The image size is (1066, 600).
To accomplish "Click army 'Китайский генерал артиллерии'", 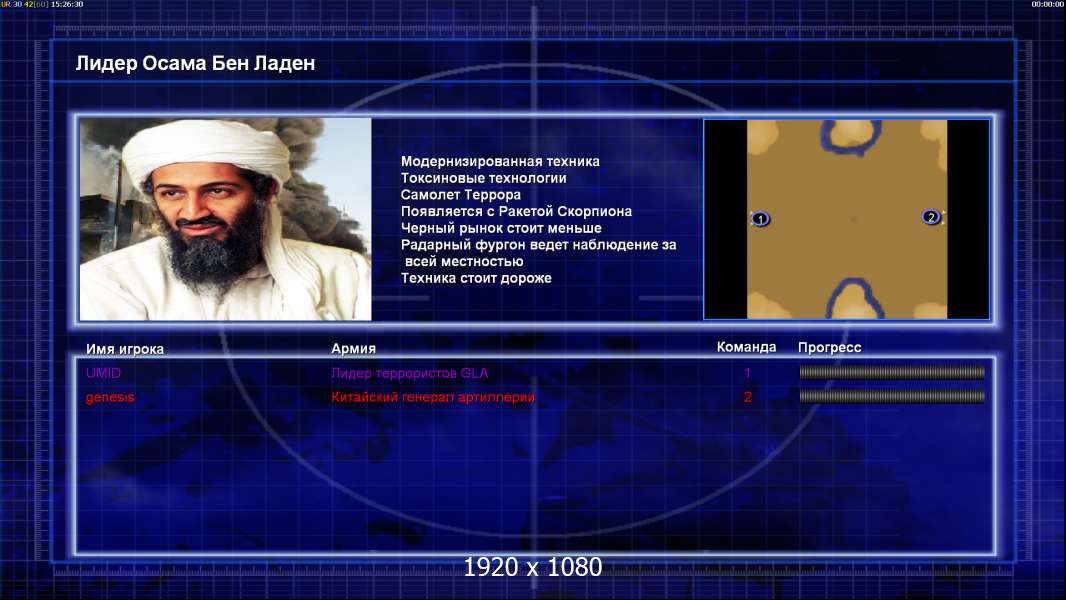I will pos(433,397).
